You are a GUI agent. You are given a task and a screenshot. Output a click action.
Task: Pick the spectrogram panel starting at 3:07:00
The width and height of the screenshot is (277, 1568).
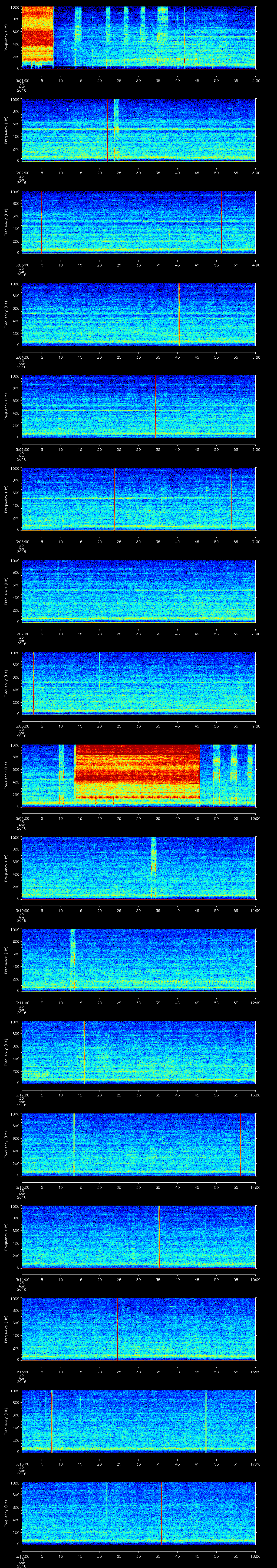coord(138,591)
